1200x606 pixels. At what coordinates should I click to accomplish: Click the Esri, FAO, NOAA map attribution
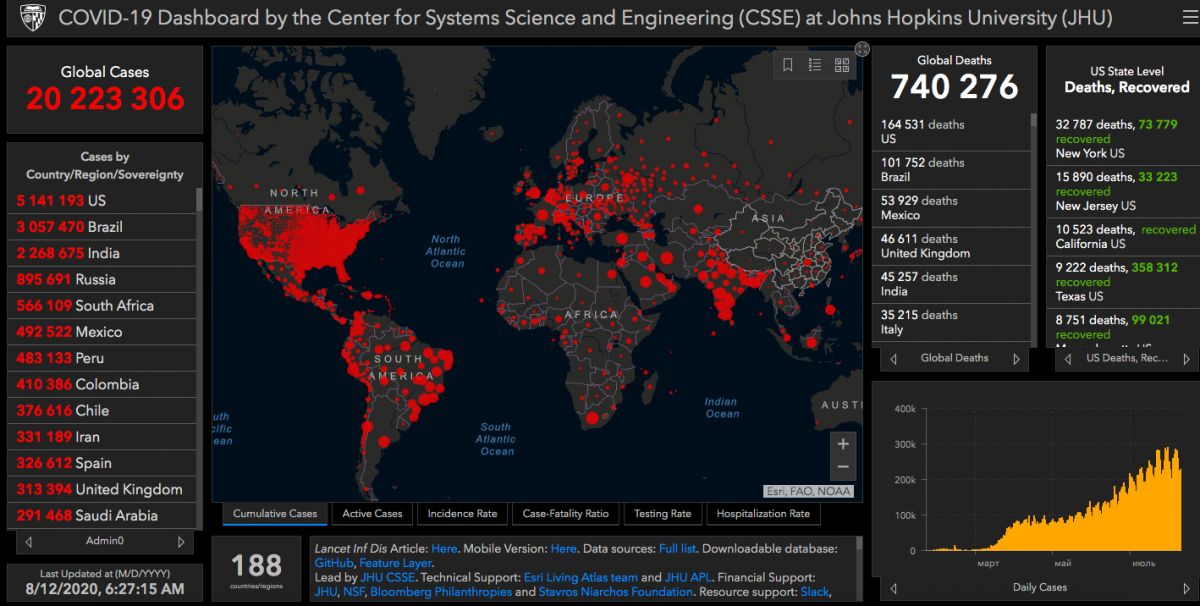809,491
